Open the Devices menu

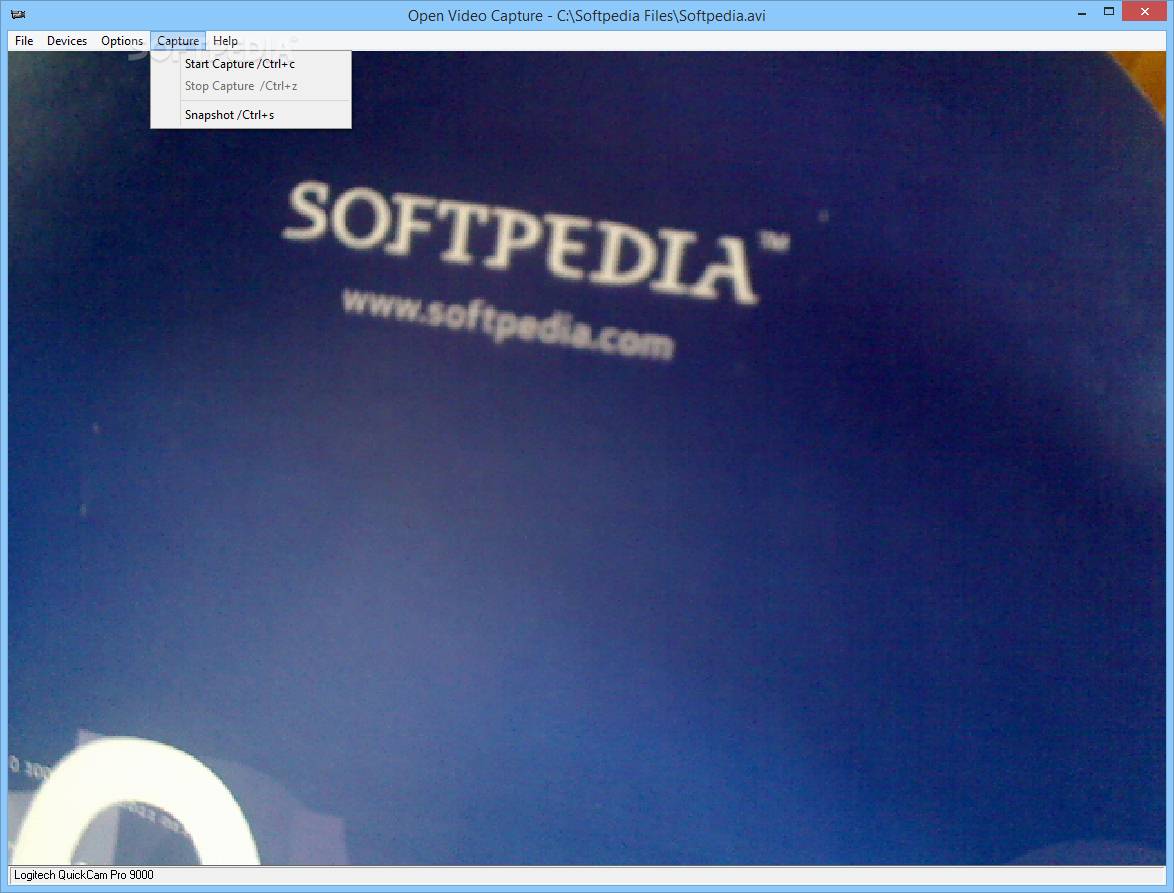tap(67, 41)
